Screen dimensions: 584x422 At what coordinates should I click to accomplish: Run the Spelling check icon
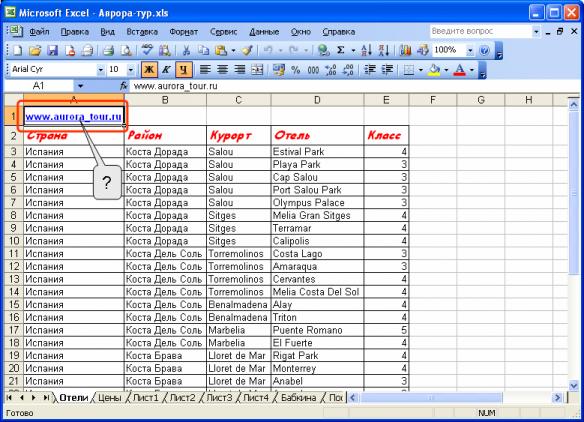tap(147, 50)
